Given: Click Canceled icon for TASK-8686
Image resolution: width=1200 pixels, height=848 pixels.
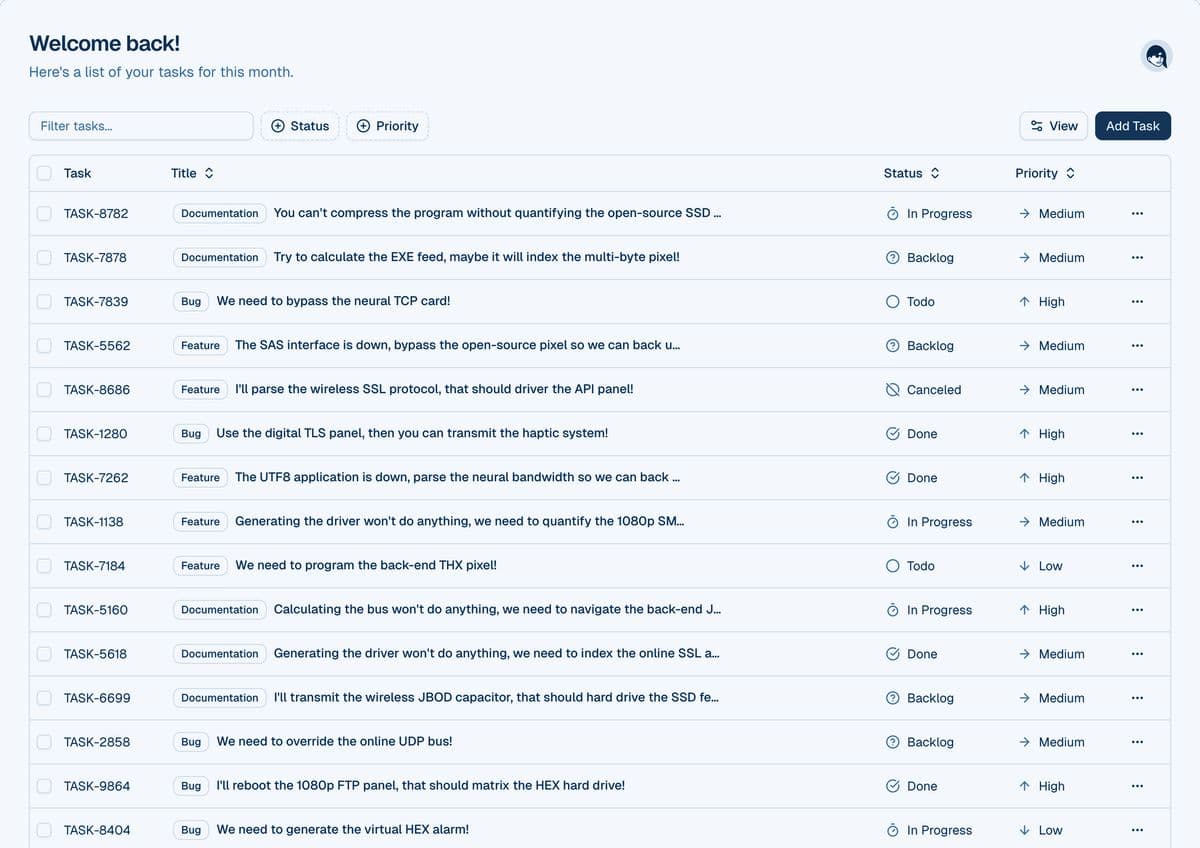Looking at the screenshot, I should (893, 389).
